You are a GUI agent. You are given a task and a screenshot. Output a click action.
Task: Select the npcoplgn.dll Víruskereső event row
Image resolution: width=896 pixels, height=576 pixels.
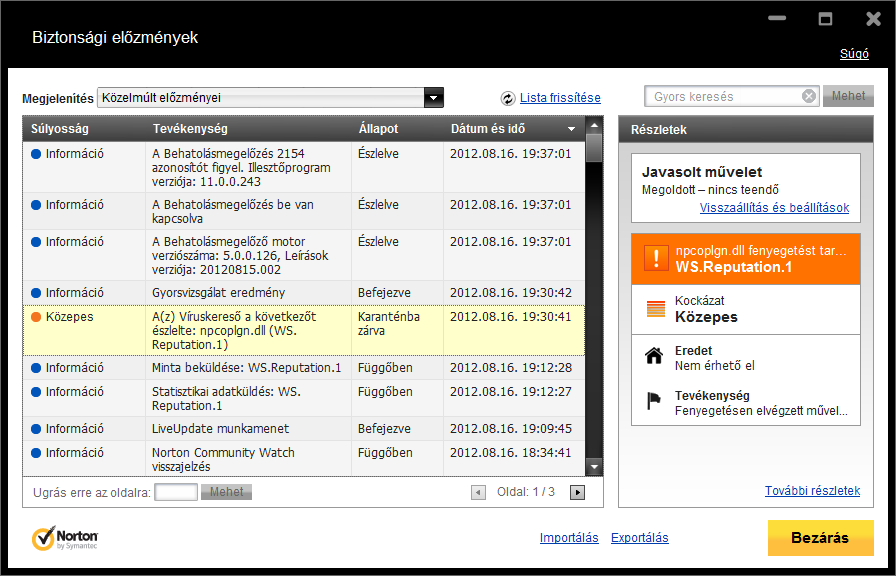[x=304, y=330]
